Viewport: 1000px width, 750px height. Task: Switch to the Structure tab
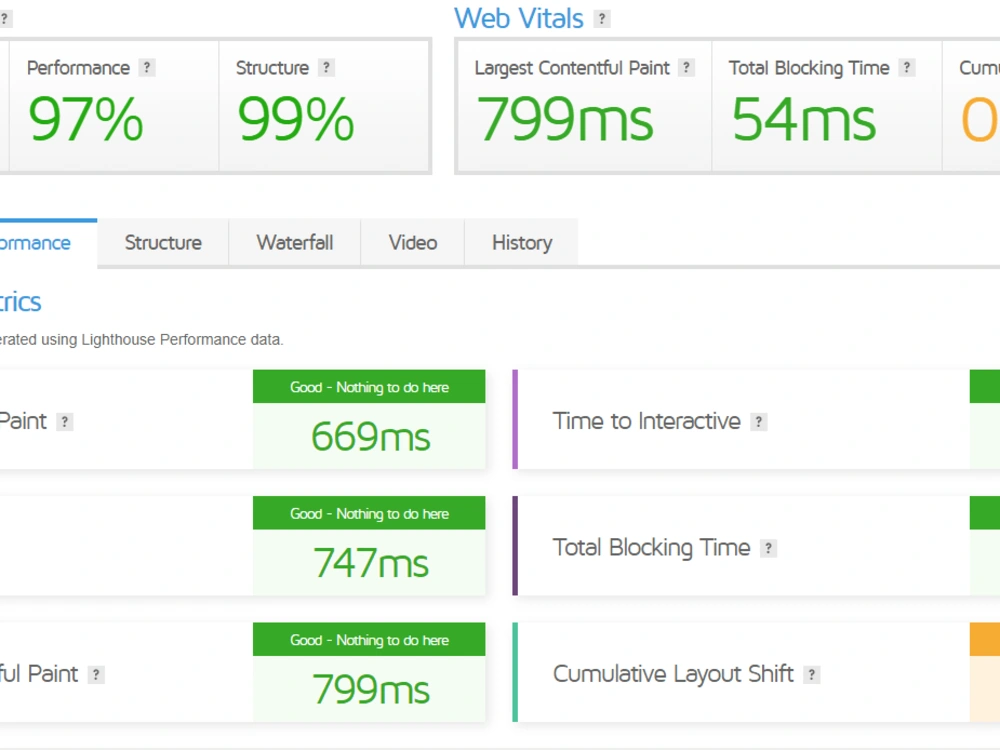pyautogui.click(x=162, y=242)
